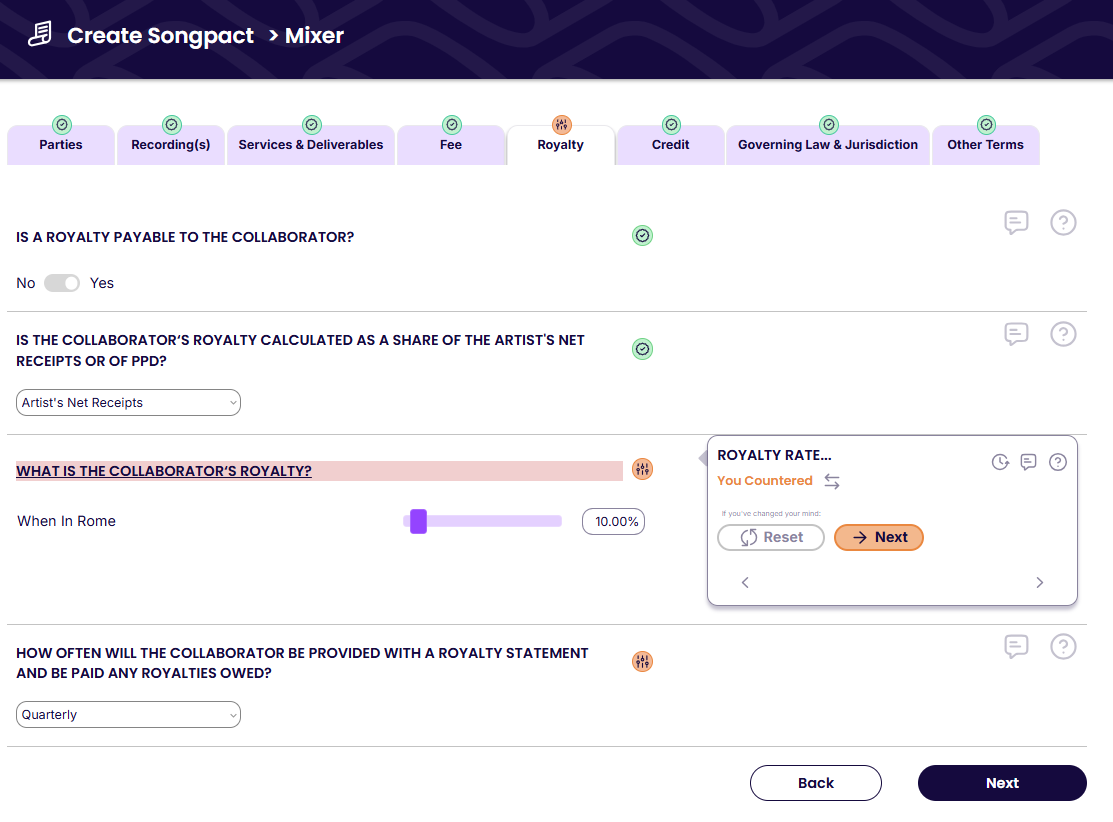Click the dark Next button at bottom
This screenshot has width=1113, height=822.
[1002, 783]
